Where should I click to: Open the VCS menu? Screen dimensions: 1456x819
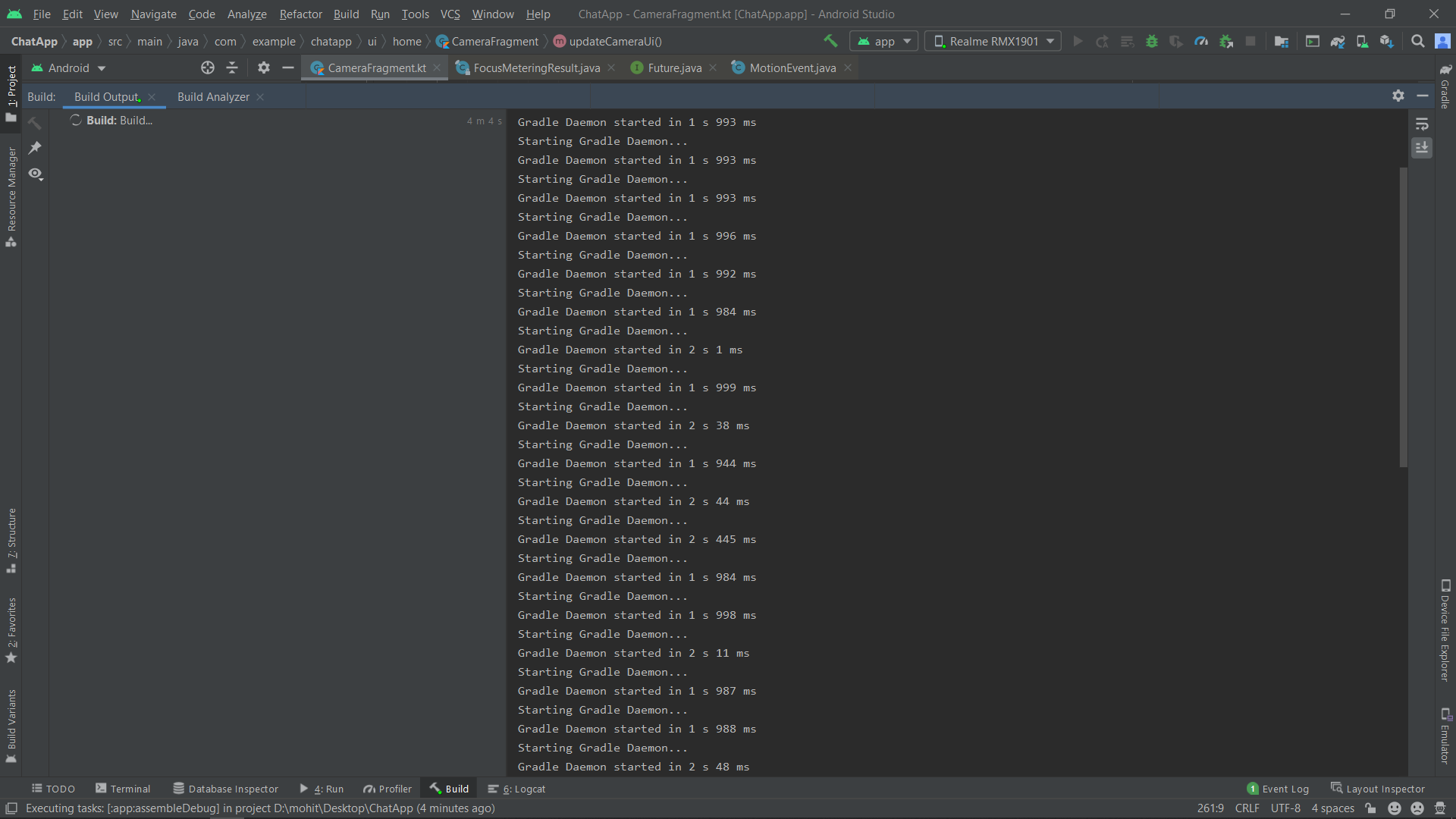450,14
